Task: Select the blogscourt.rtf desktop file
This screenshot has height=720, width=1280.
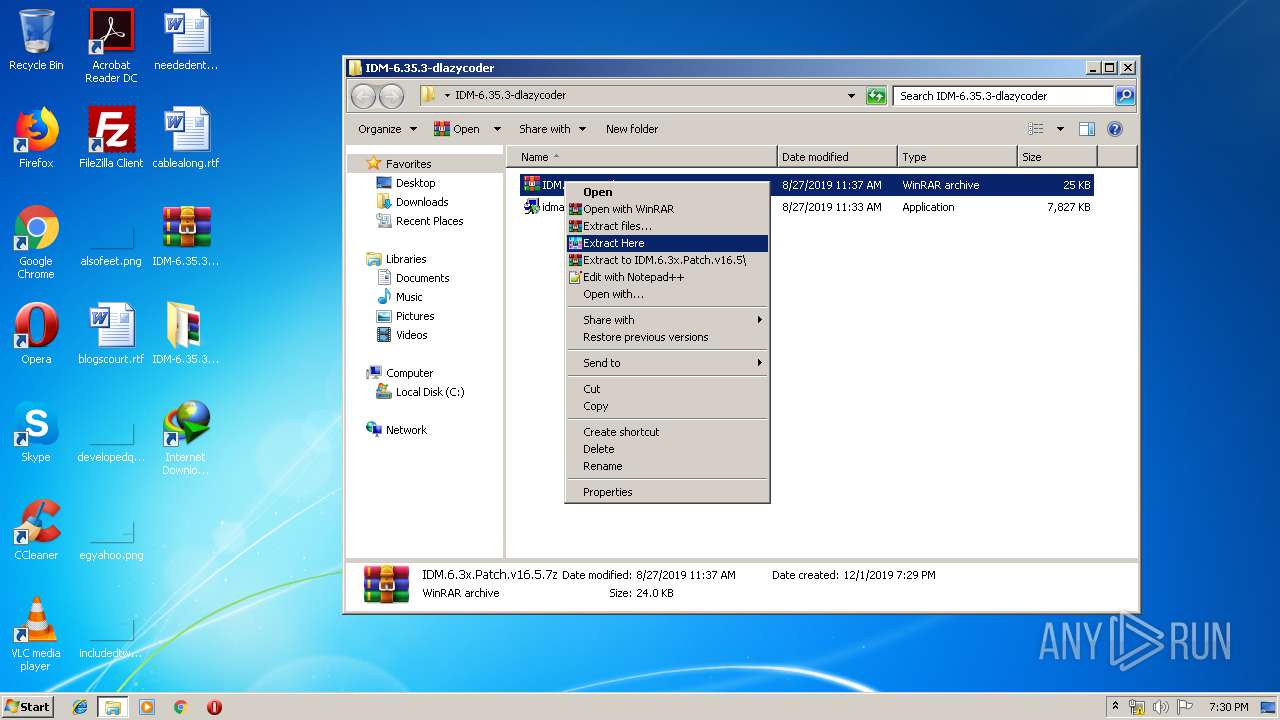Action: (111, 334)
